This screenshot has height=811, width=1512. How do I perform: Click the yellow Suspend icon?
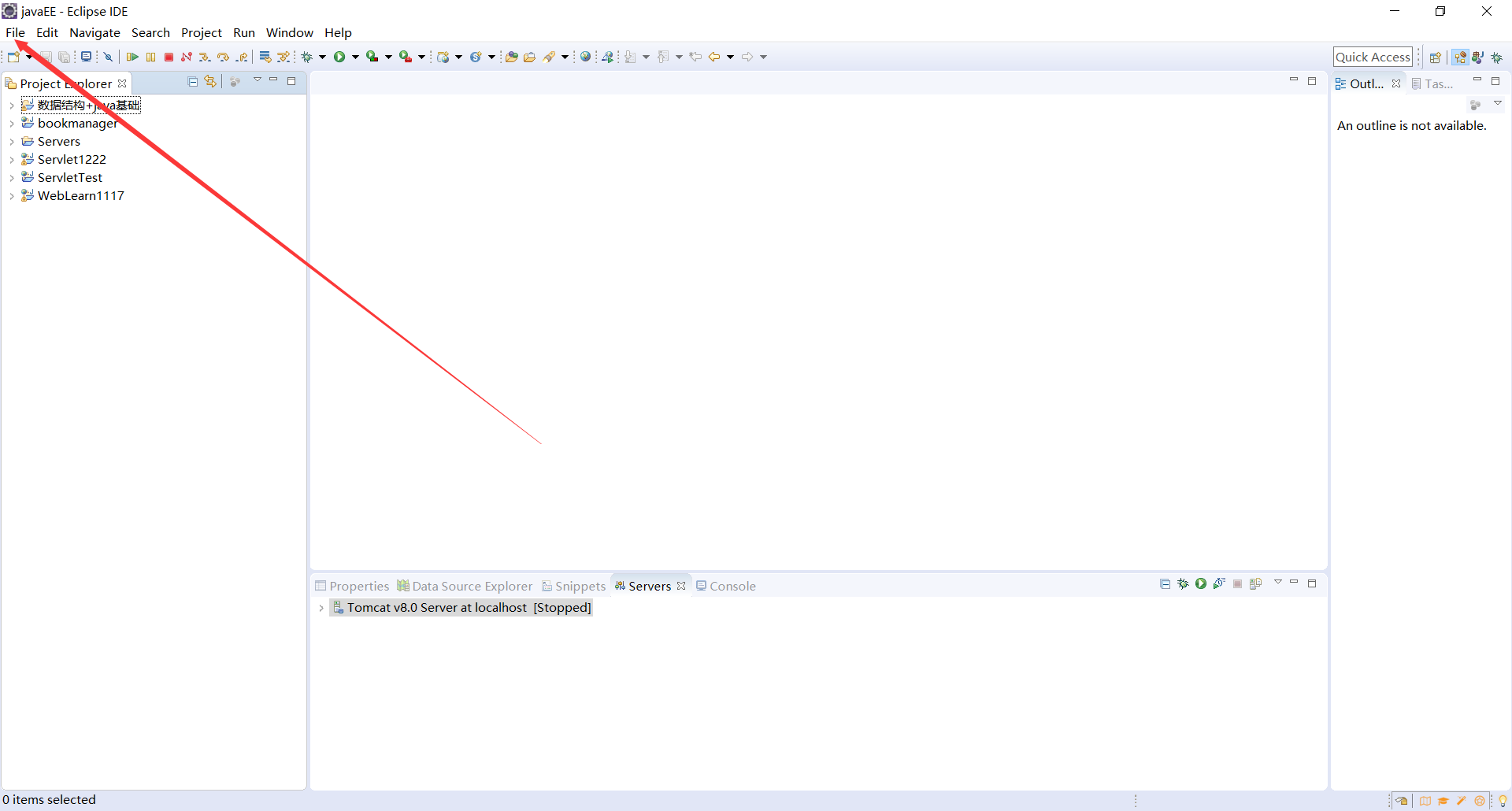coord(150,57)
